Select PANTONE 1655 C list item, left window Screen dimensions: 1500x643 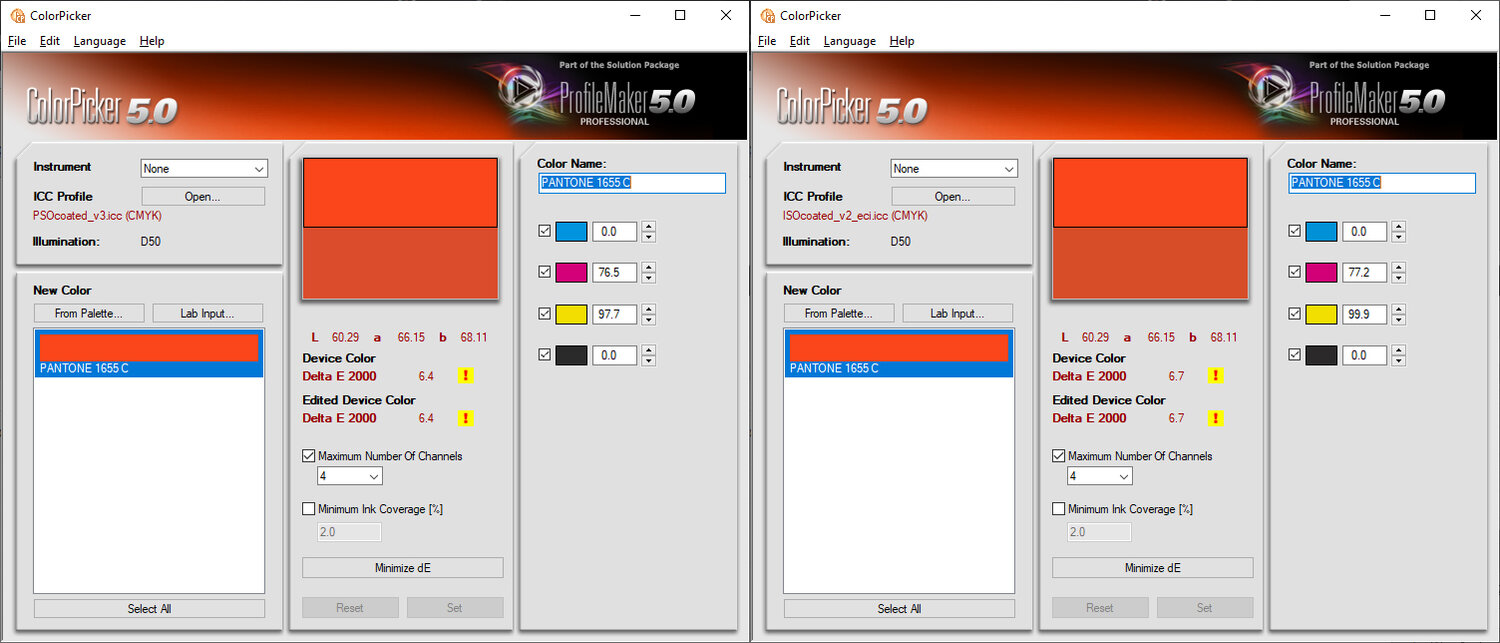pos(149,353)
